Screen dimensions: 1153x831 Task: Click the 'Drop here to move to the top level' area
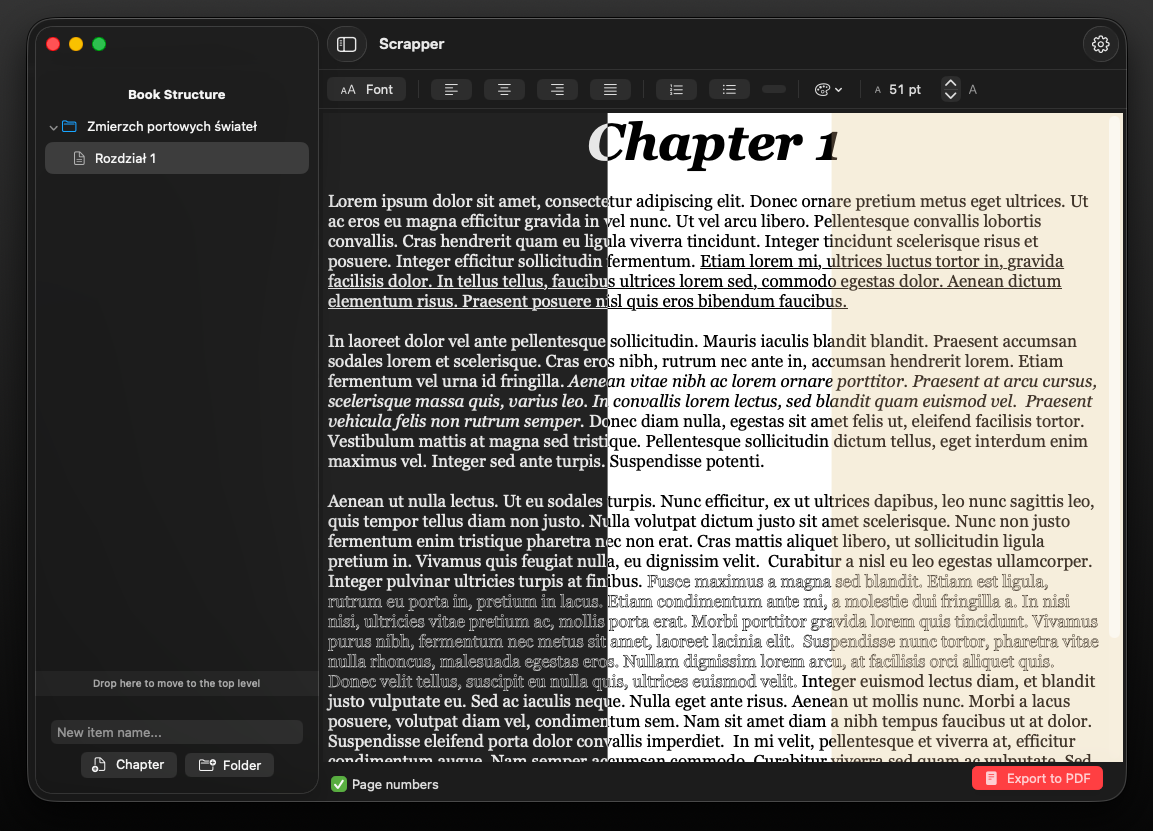pyautogui.click(x=176, y=683)
